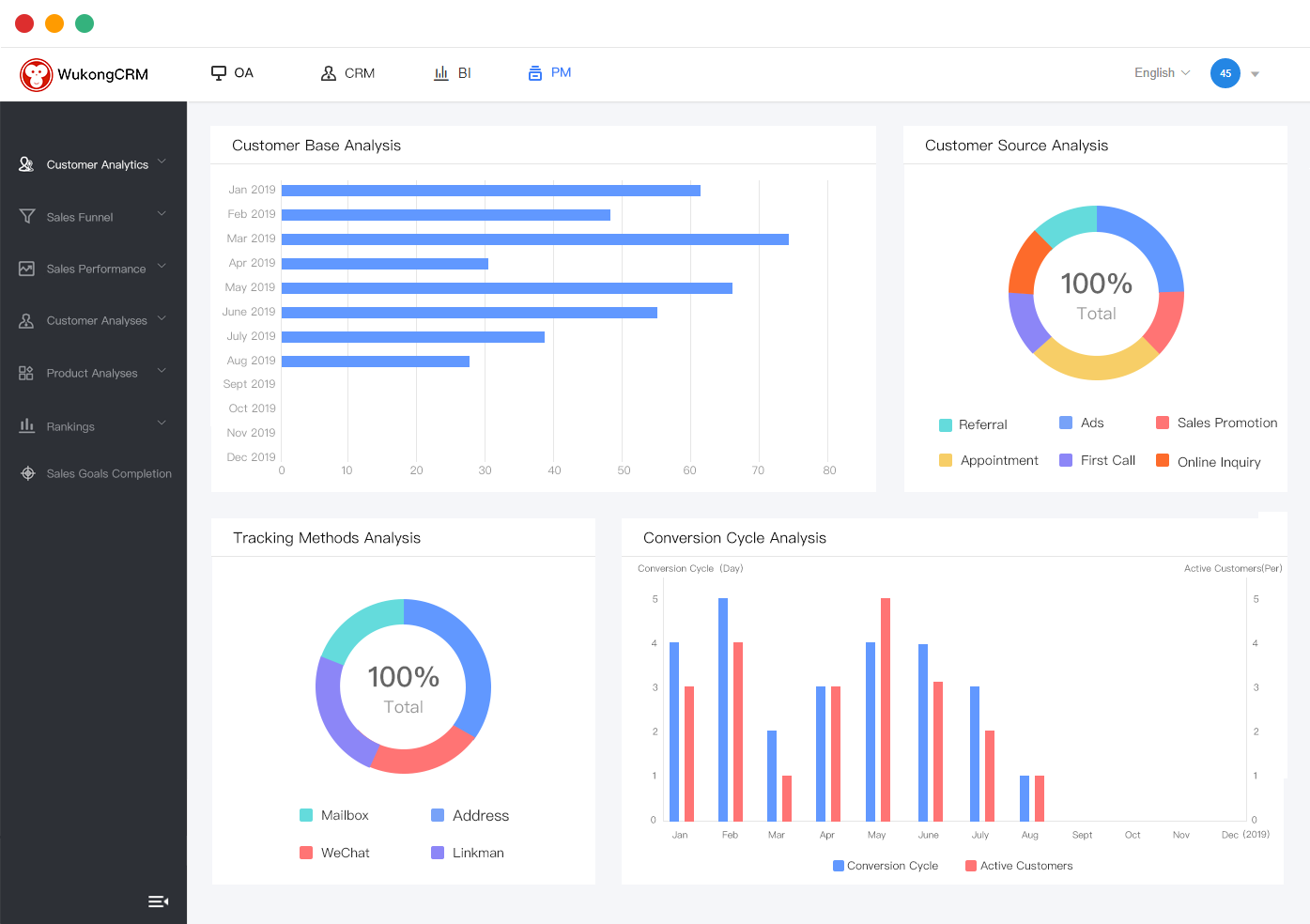Image resolution: width=1310 pixels, height=924 pixels.
Task: Toggle the Conversion Cycle legend swatch
Action: [x=839, y=866]
